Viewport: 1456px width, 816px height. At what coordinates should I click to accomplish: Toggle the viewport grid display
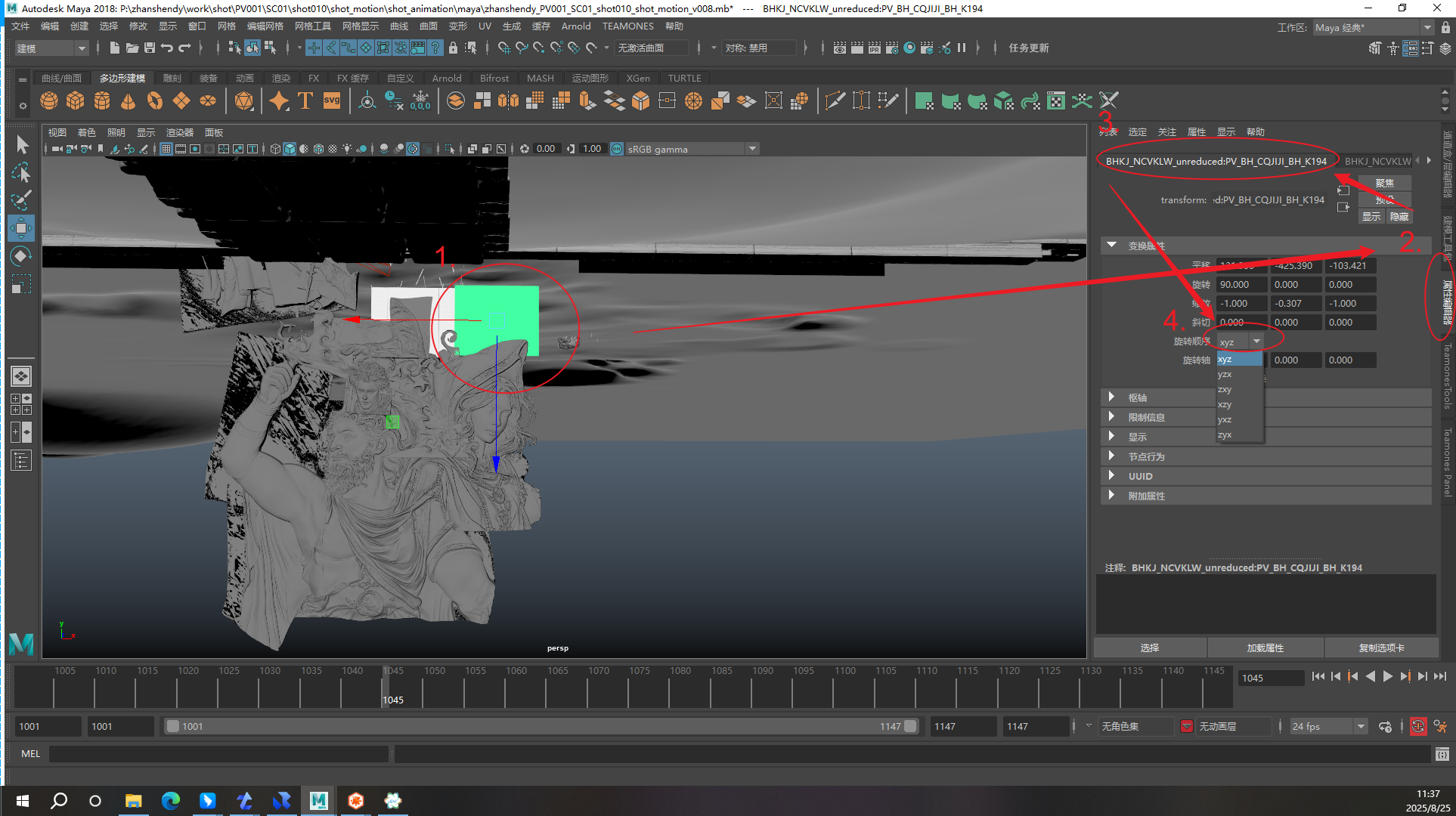click(166, 149)
